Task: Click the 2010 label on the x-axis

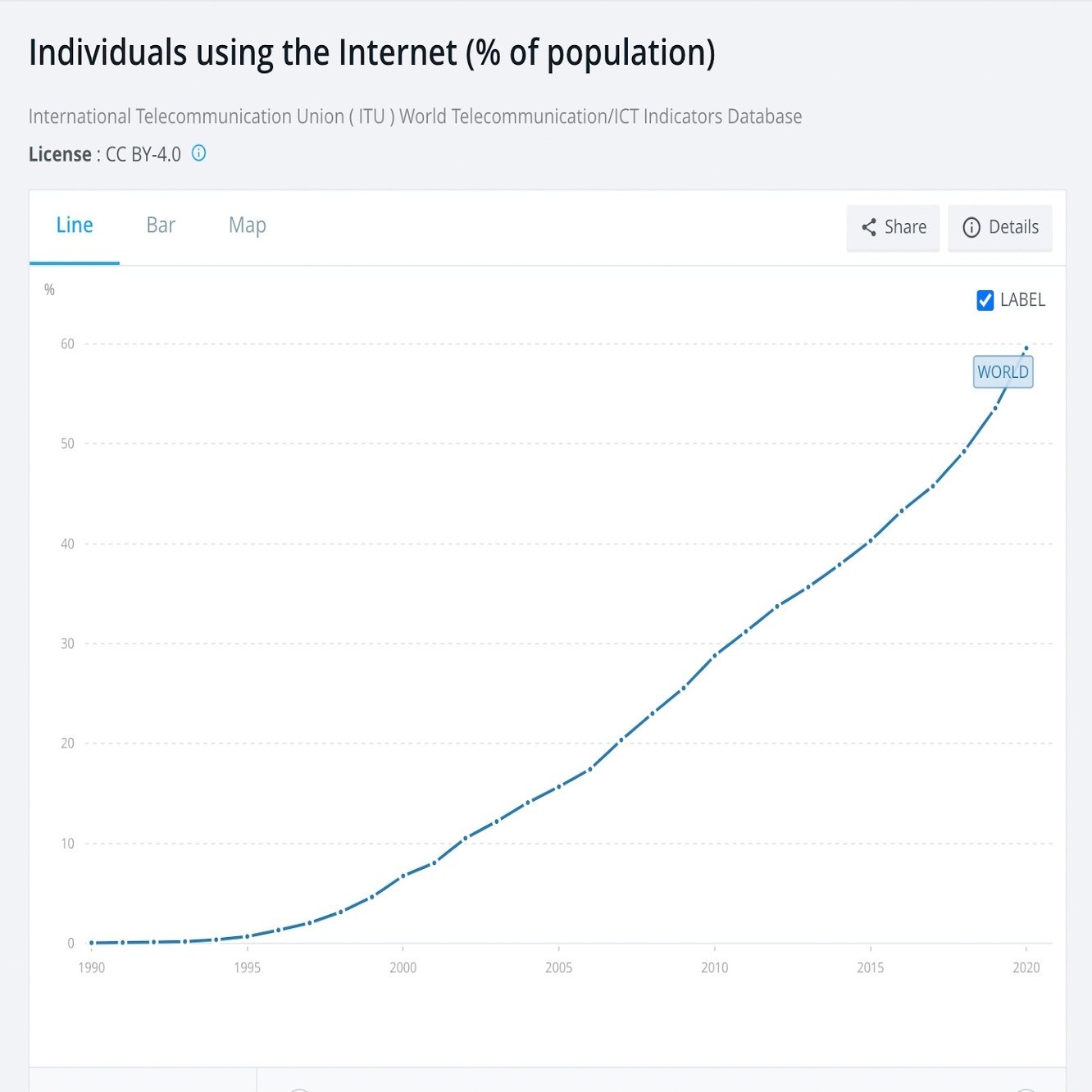Action: pos(714,967)
